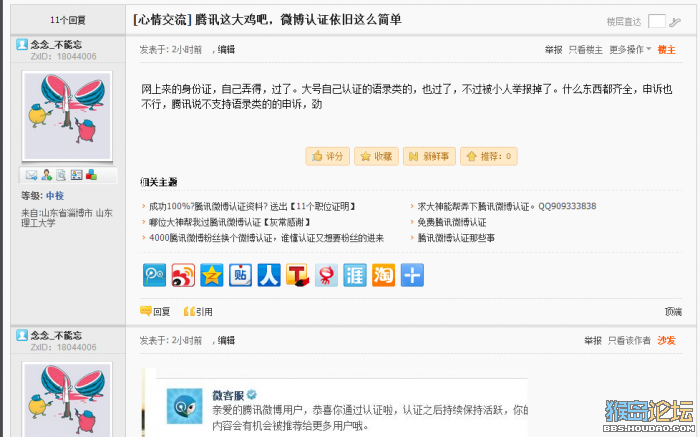This screenshot has height=437, width=700.
Task: Click the colored blocks icon under avatar
Action: pos(92,175)
